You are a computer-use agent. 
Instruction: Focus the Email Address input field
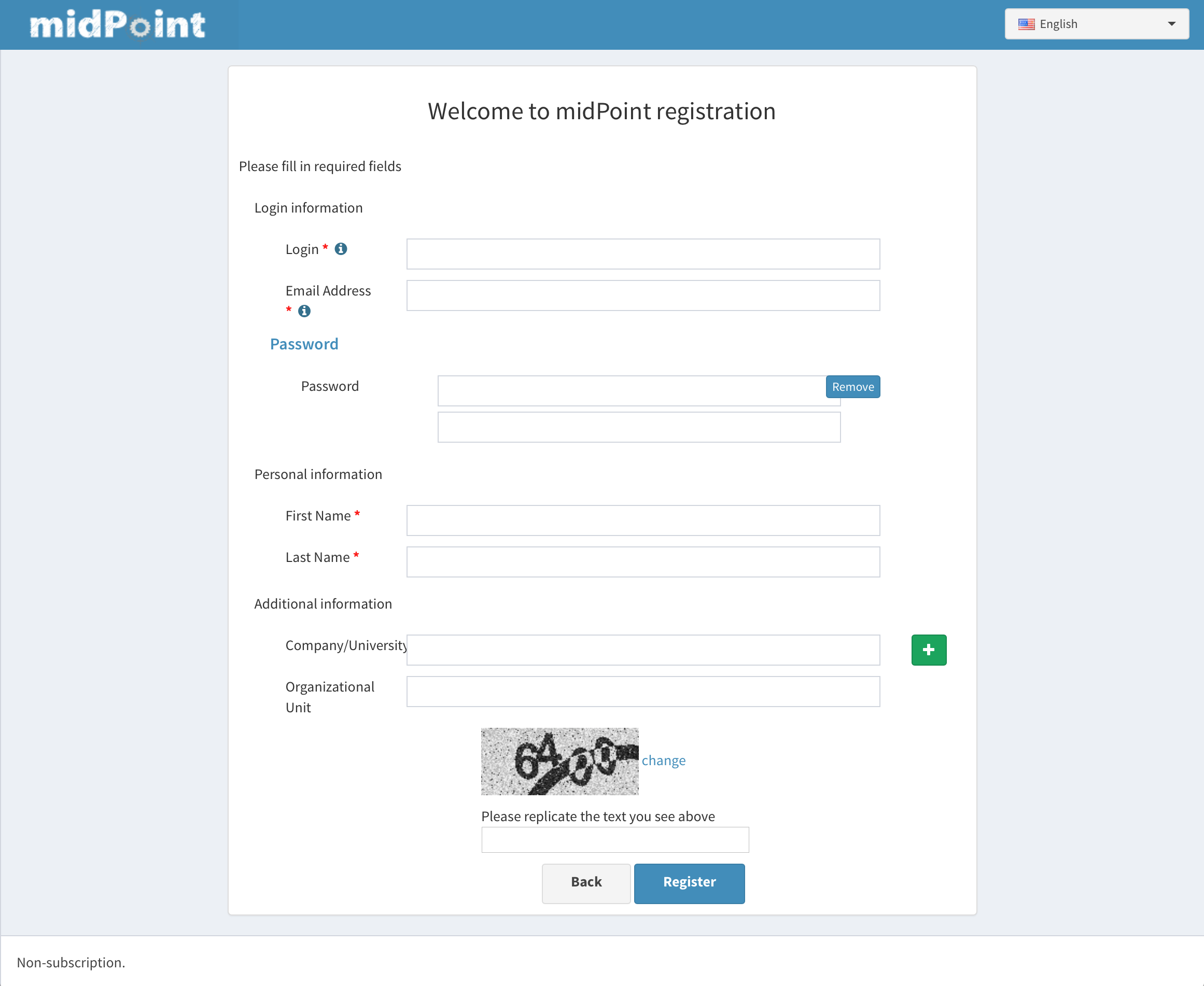point(642,295)
